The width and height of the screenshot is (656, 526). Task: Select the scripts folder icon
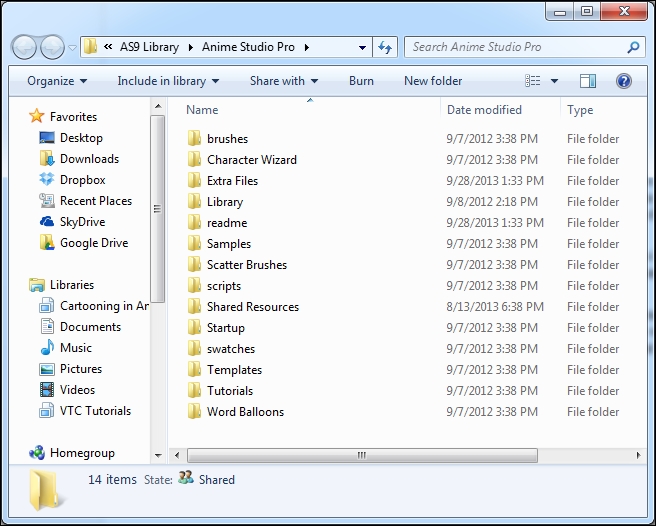coord(194,285)
